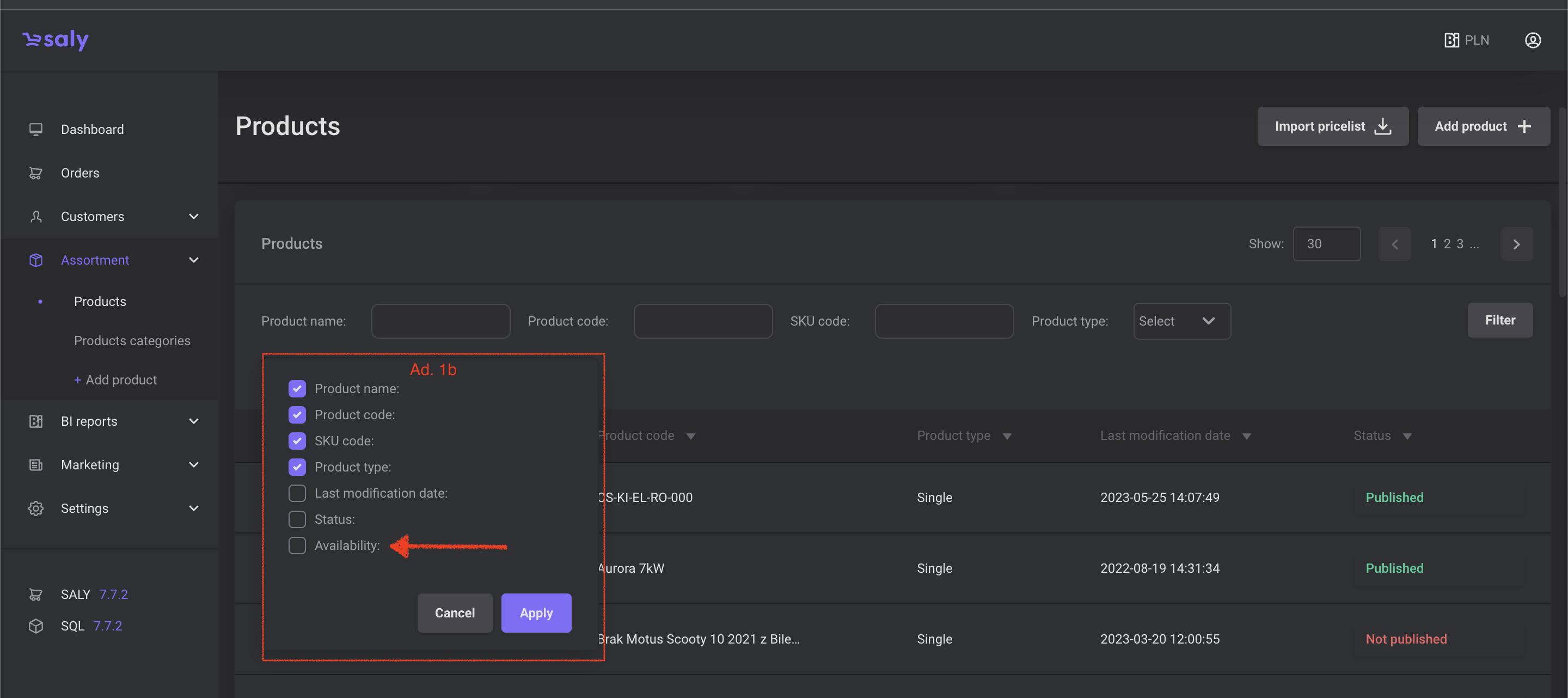Go to next page arrow
Viewport: 1568px width, 698px height.
(x=1516, y=244)
